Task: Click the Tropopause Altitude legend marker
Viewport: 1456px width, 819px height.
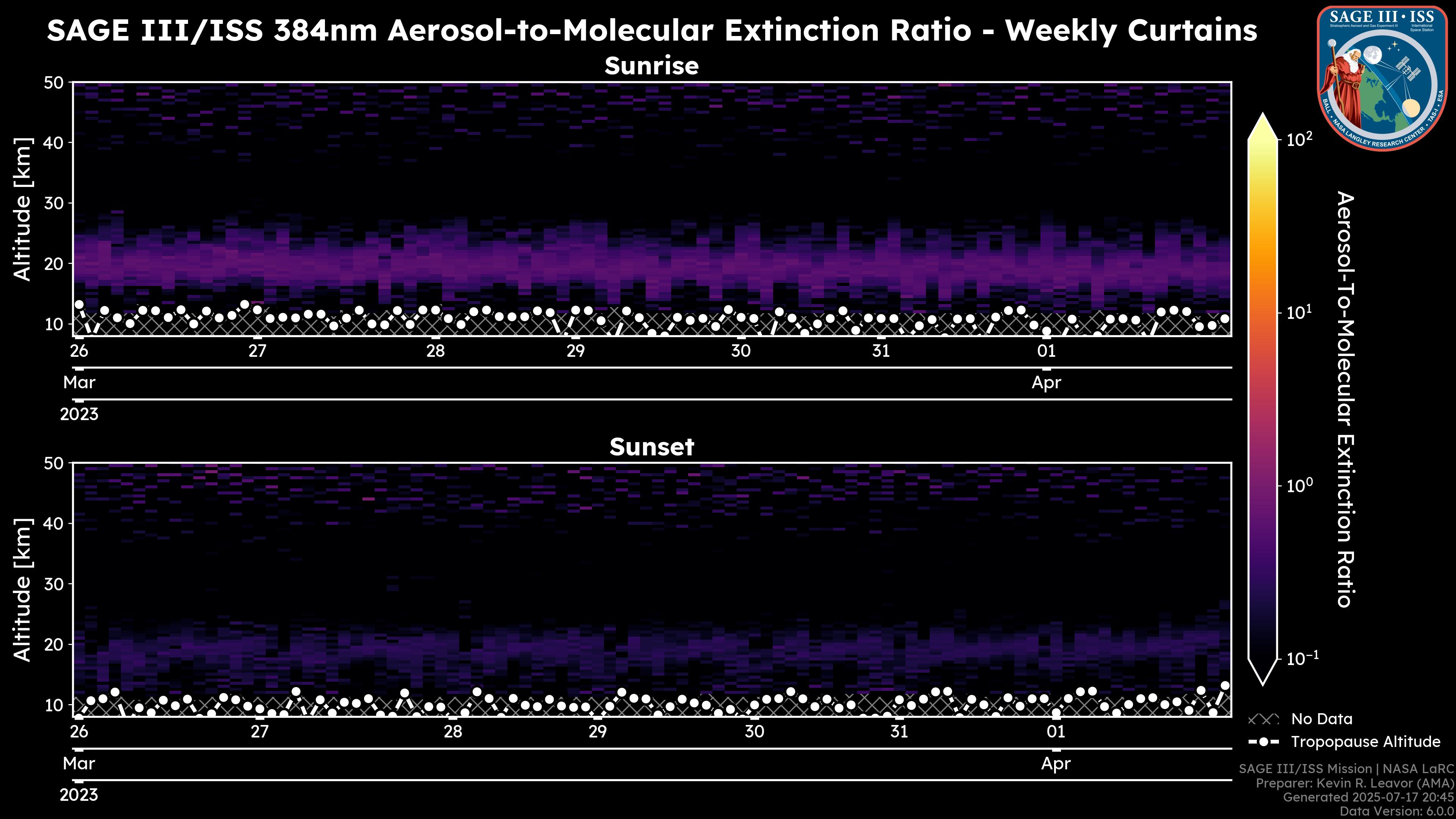Action: point(1263,742)
